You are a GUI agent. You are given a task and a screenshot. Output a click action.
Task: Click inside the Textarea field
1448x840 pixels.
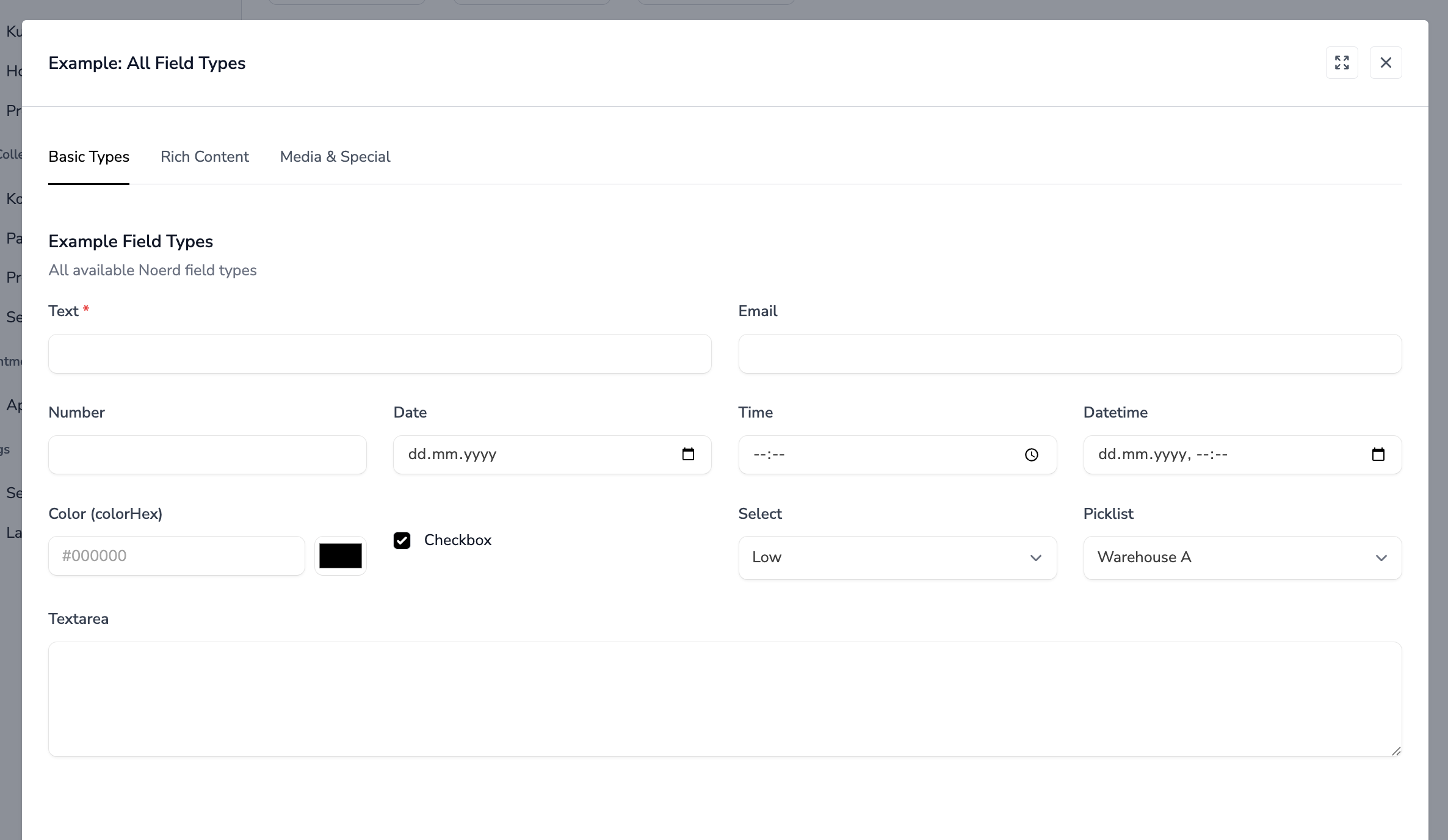coord(725,699)
